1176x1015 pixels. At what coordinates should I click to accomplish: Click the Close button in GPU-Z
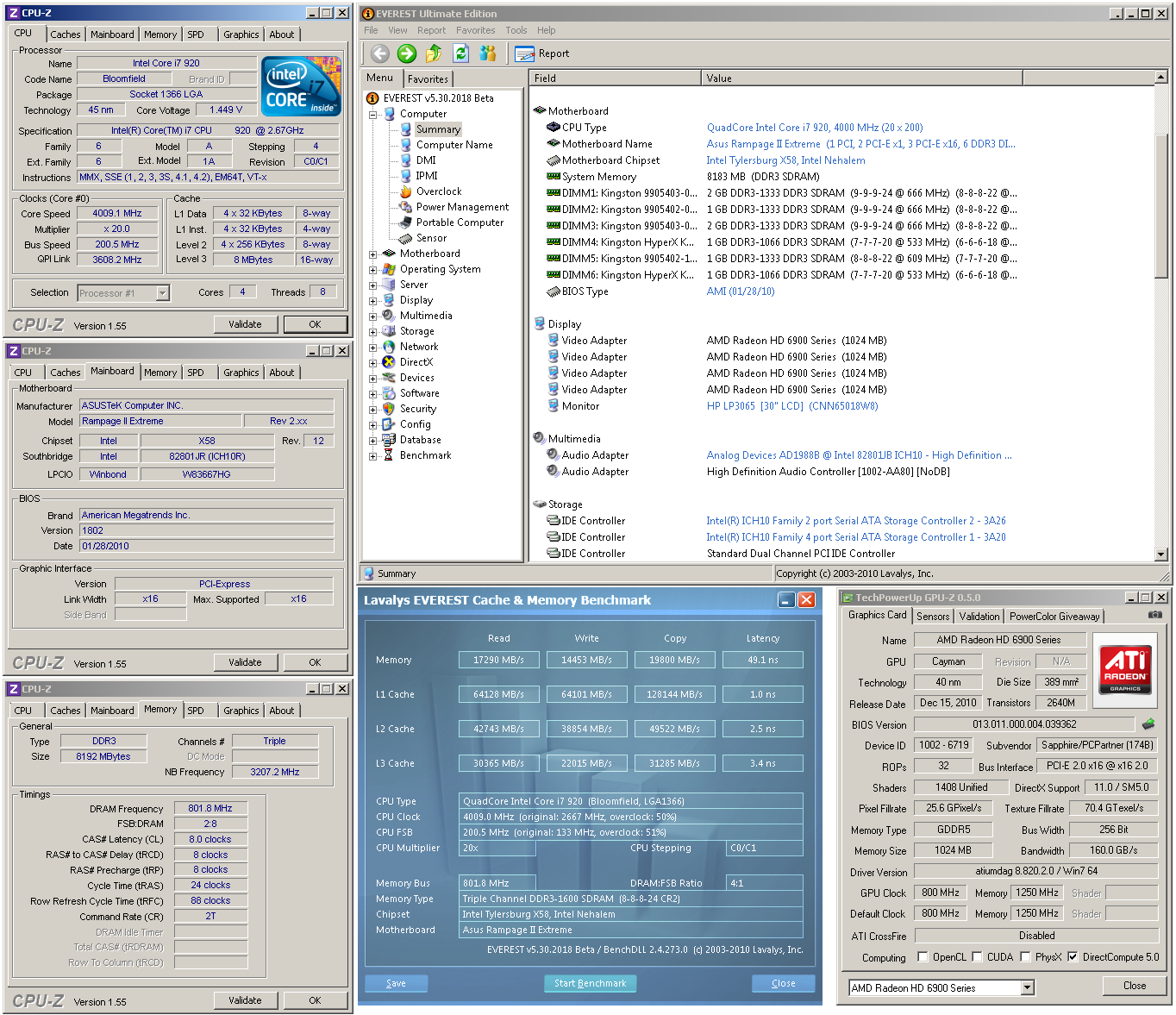pyautogui.click(x=1135, y=986)
